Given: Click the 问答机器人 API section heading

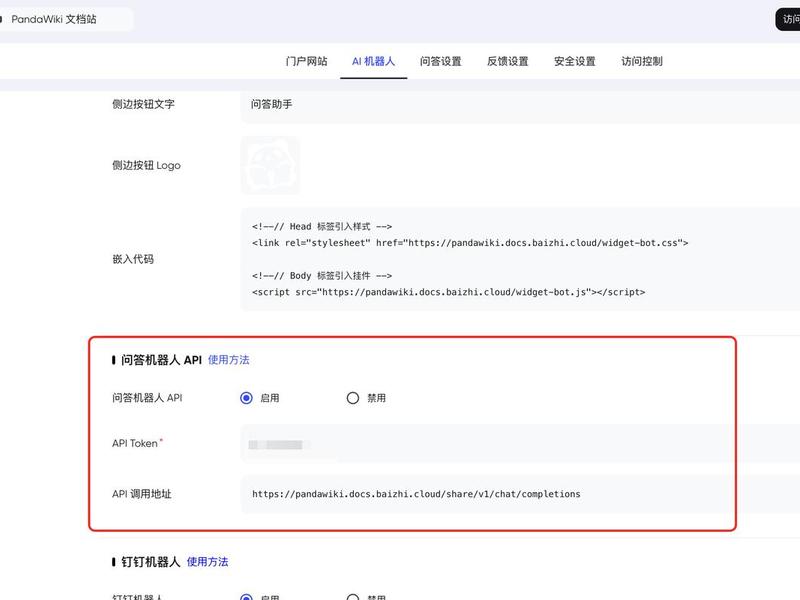Looking at the screenshot, I should pos(161,360).
